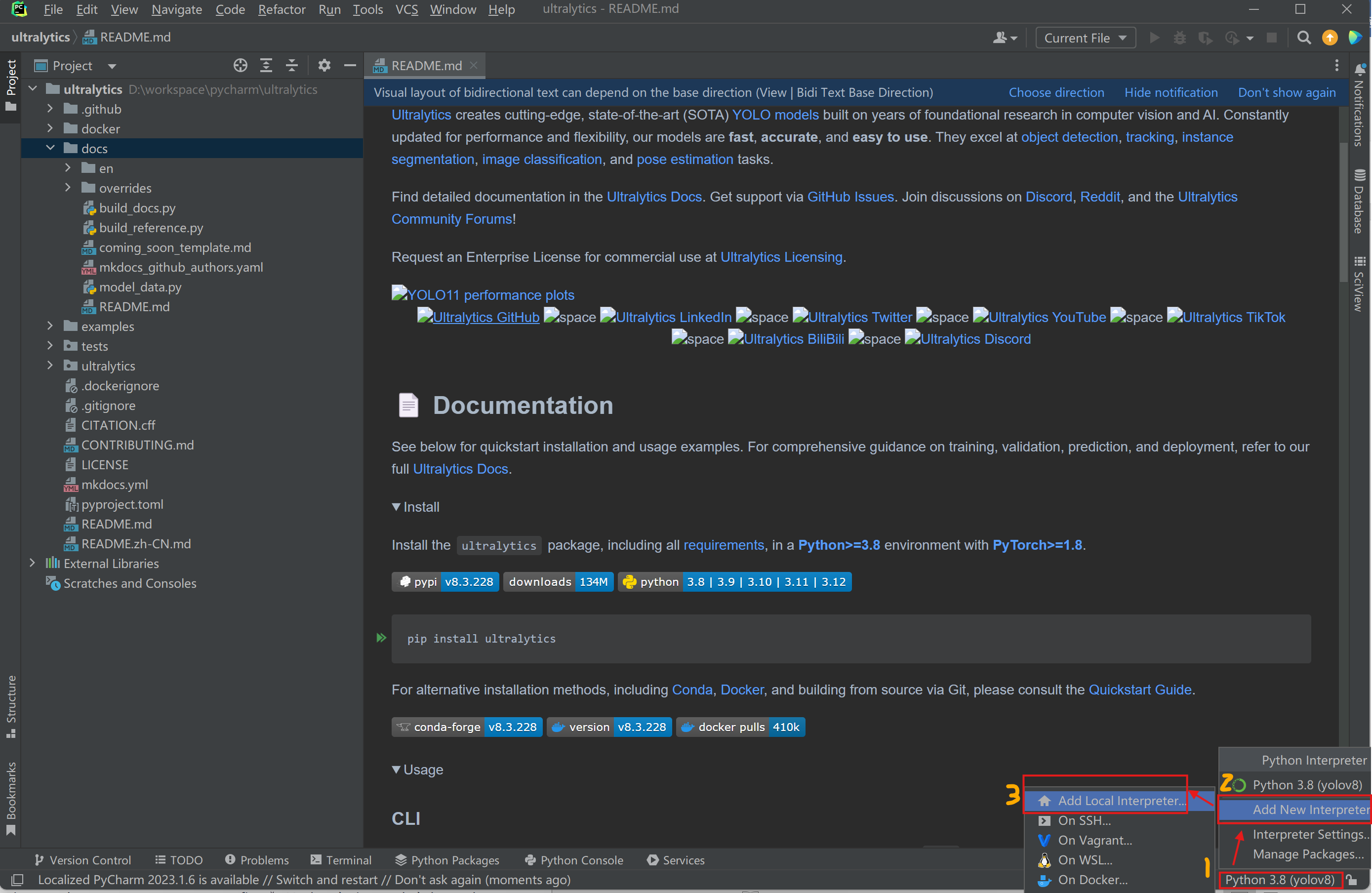The width and height of the screenshot is (1372, 893).
Task: Open the Tools menu
Action: [x=368, y=9]
